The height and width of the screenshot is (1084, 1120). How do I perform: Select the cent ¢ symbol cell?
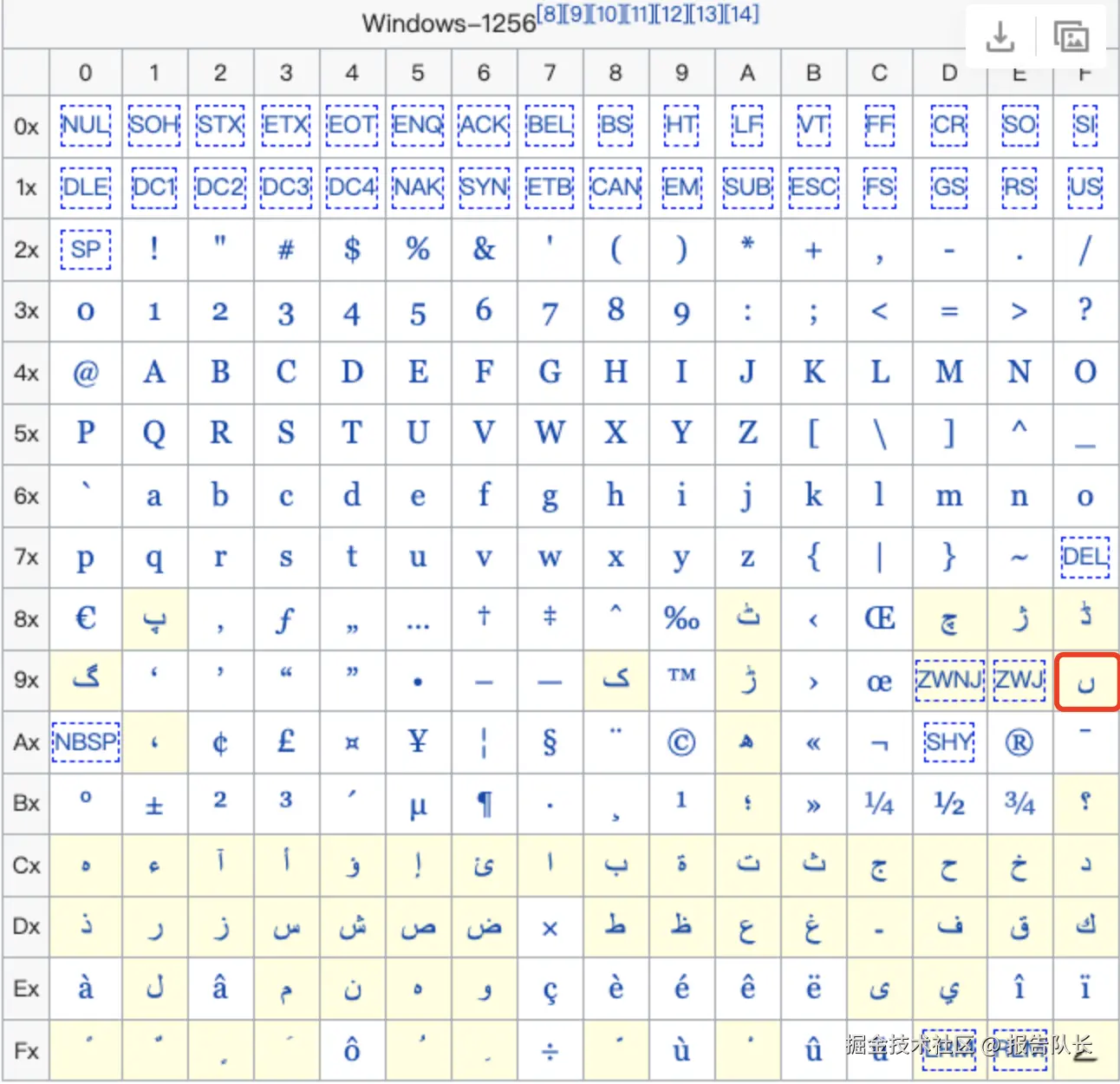[220, 742]
